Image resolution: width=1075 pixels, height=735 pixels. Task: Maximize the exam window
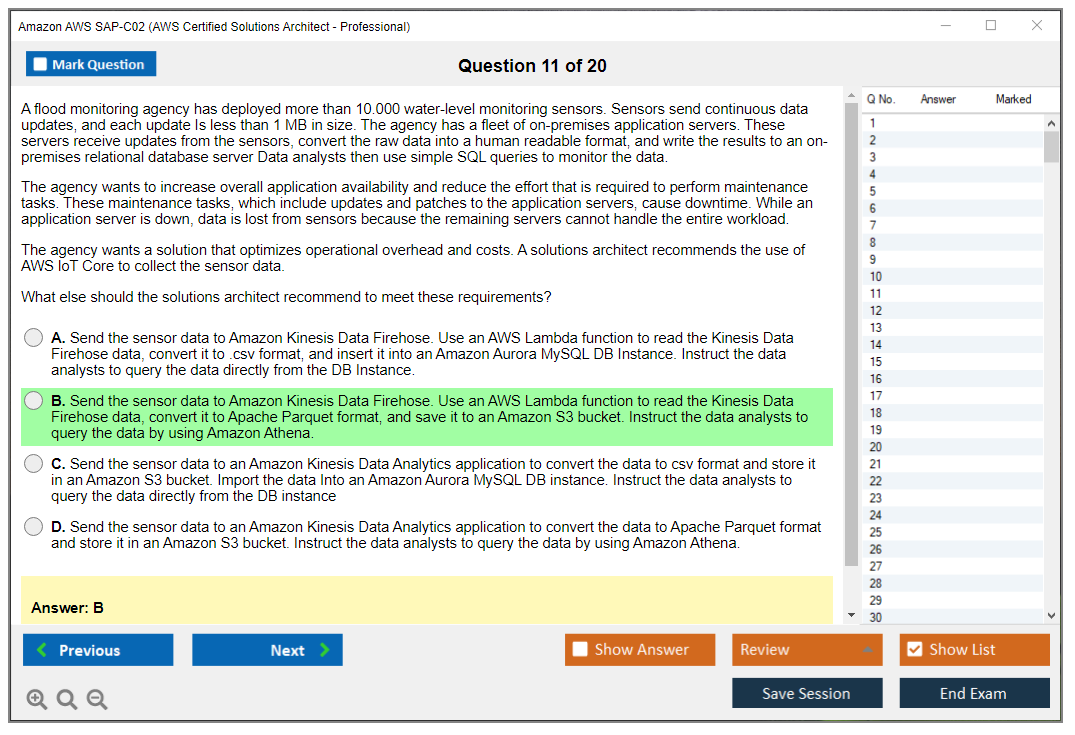[991, 26]
